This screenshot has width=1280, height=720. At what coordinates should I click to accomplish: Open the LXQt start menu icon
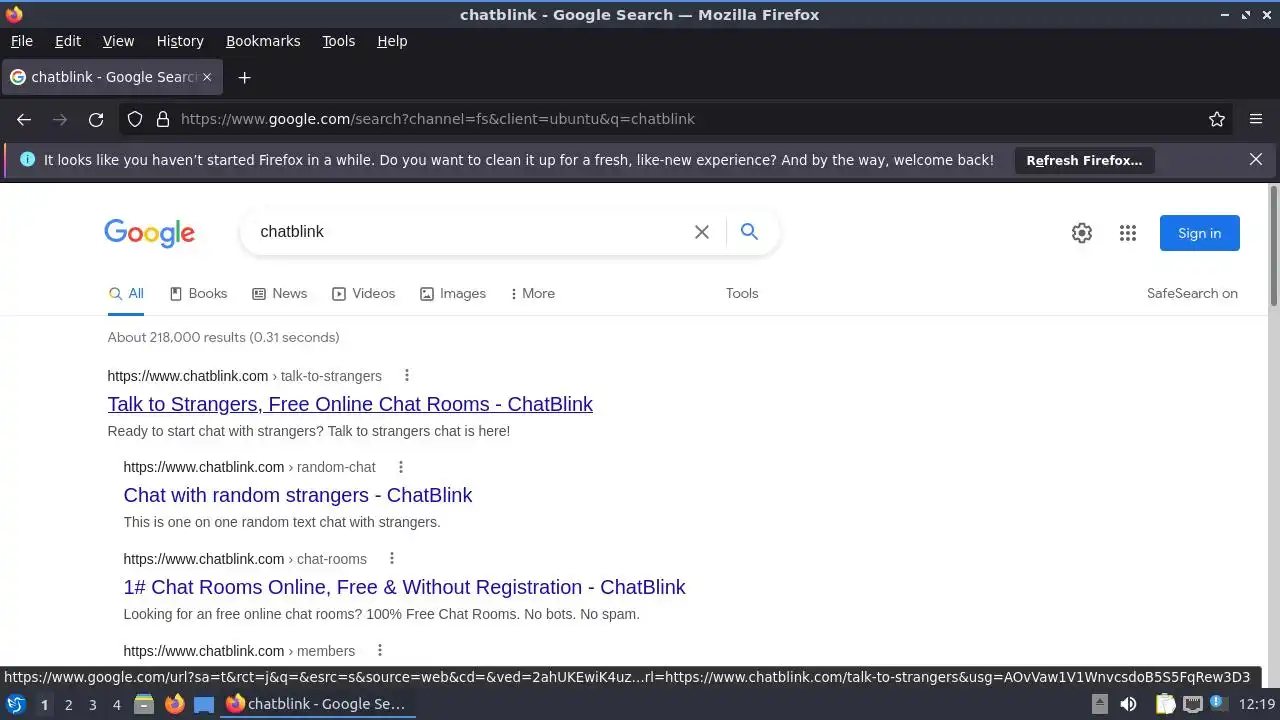point(16,704)
